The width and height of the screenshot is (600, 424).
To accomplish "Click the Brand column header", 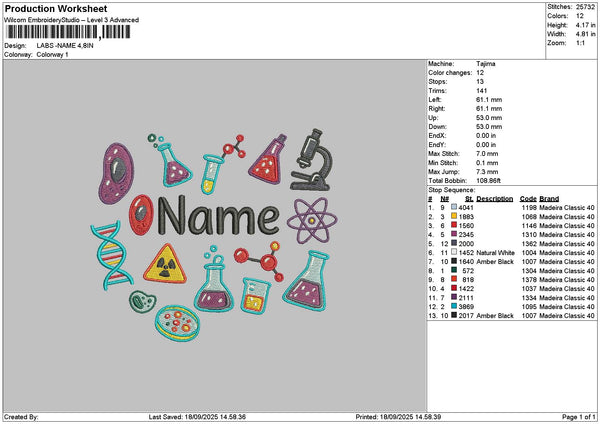I will point(551,198).
